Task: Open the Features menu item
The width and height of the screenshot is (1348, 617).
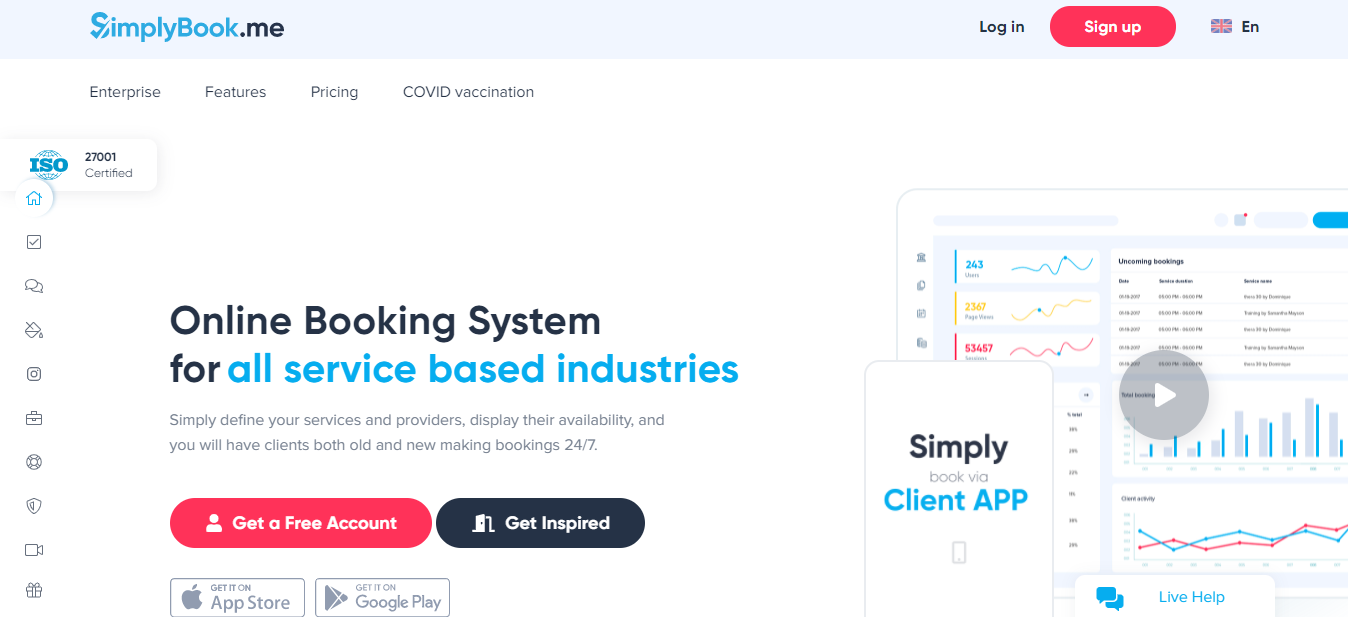Action: 235,92
